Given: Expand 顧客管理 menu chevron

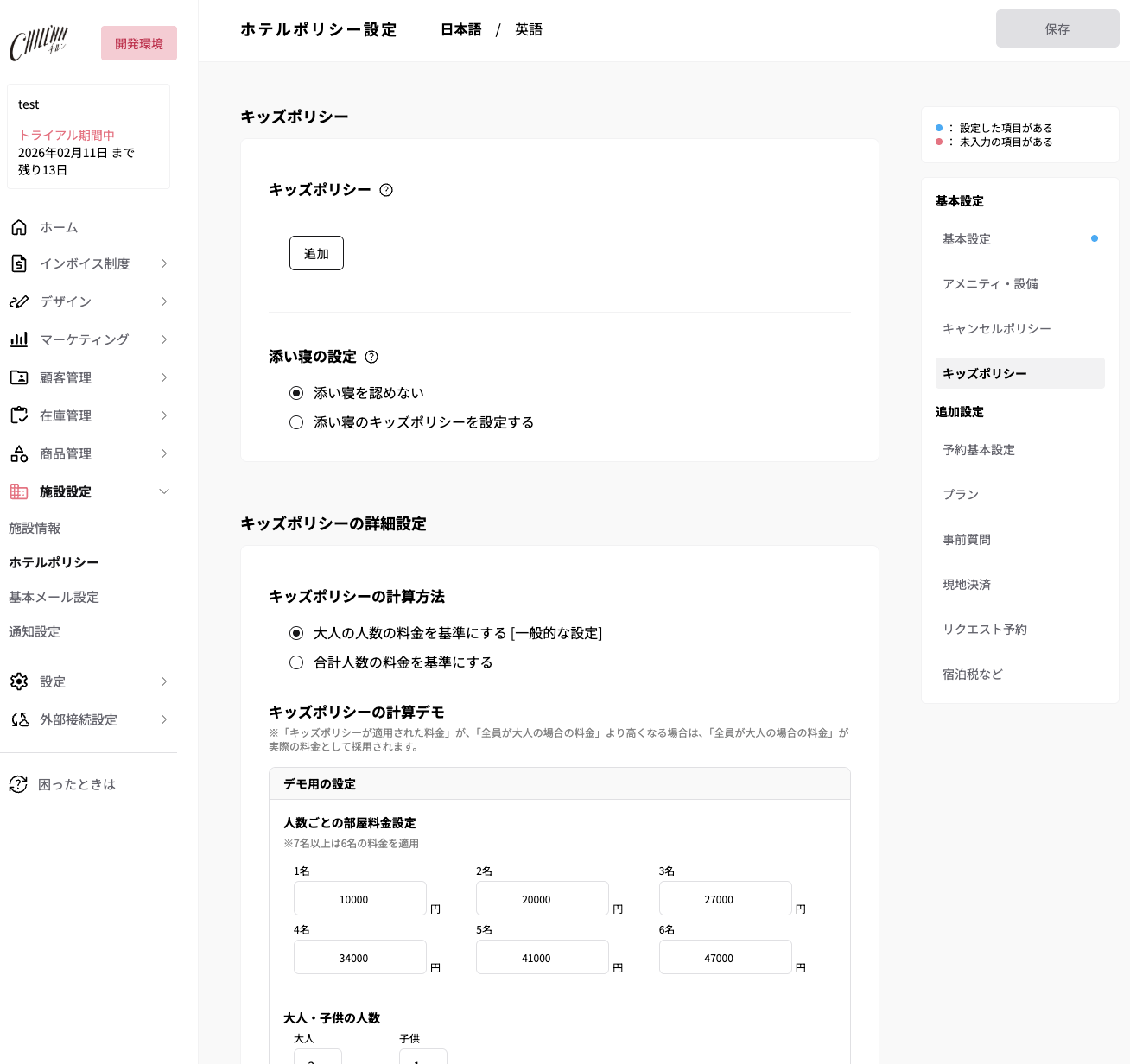Looking at the screenshot, I should (x=164, y=377).
